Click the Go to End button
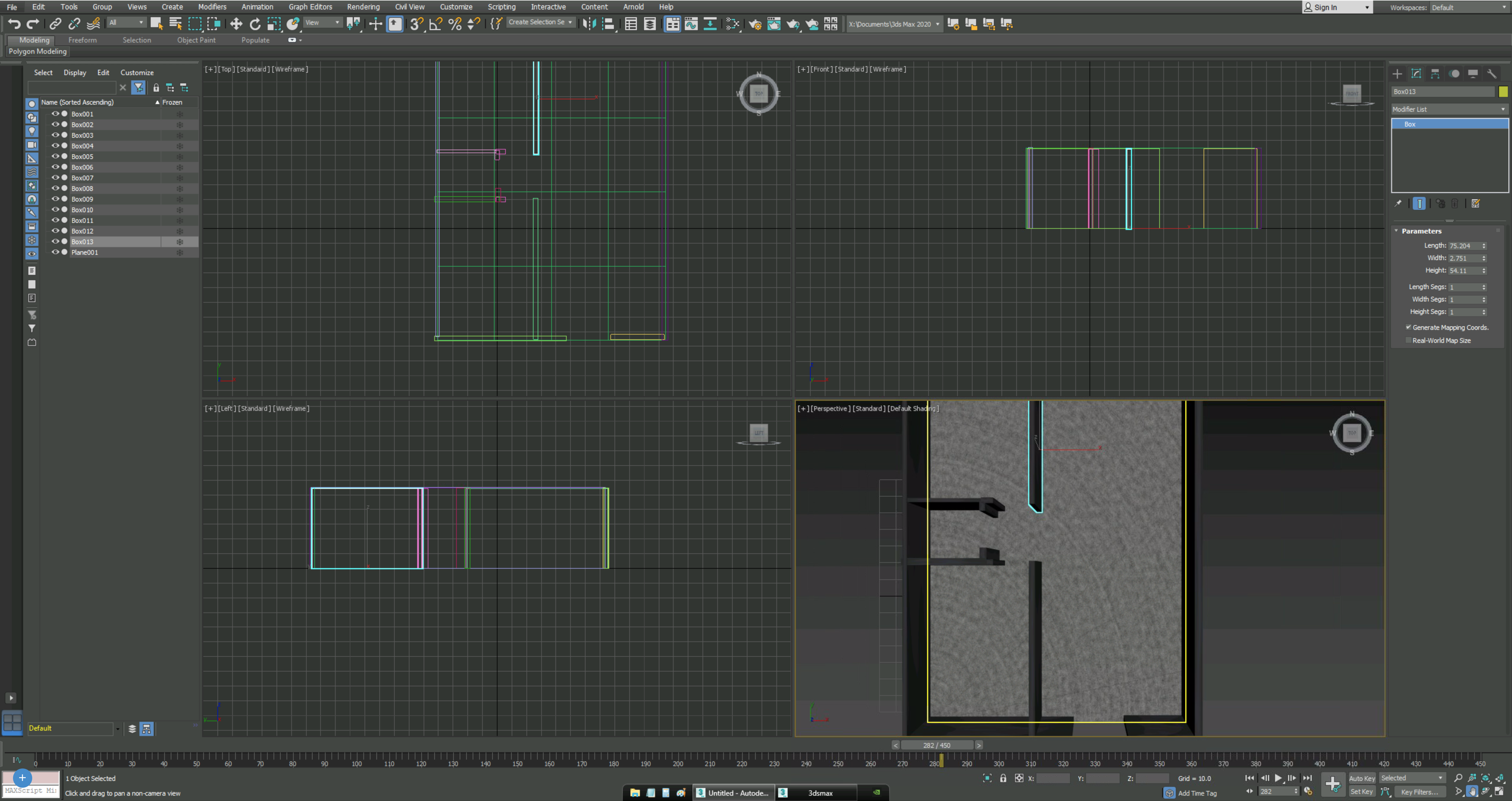The image size is (1512, 801). coord(1307,778)
